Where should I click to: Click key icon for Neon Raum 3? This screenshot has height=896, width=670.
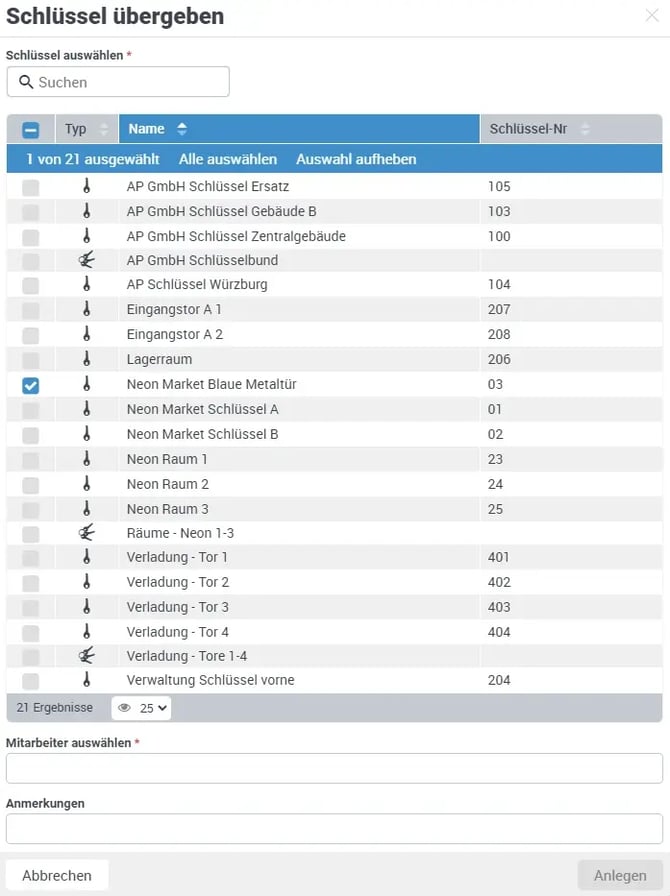coord(86,509)
